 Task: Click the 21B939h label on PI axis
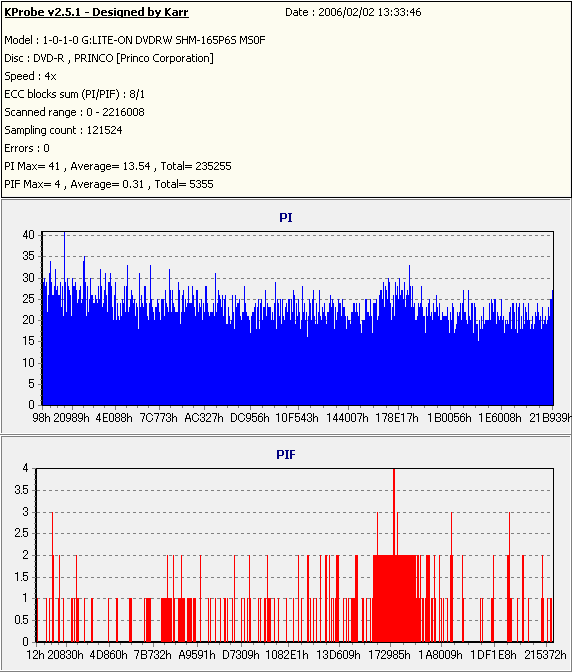coord(550,418)
